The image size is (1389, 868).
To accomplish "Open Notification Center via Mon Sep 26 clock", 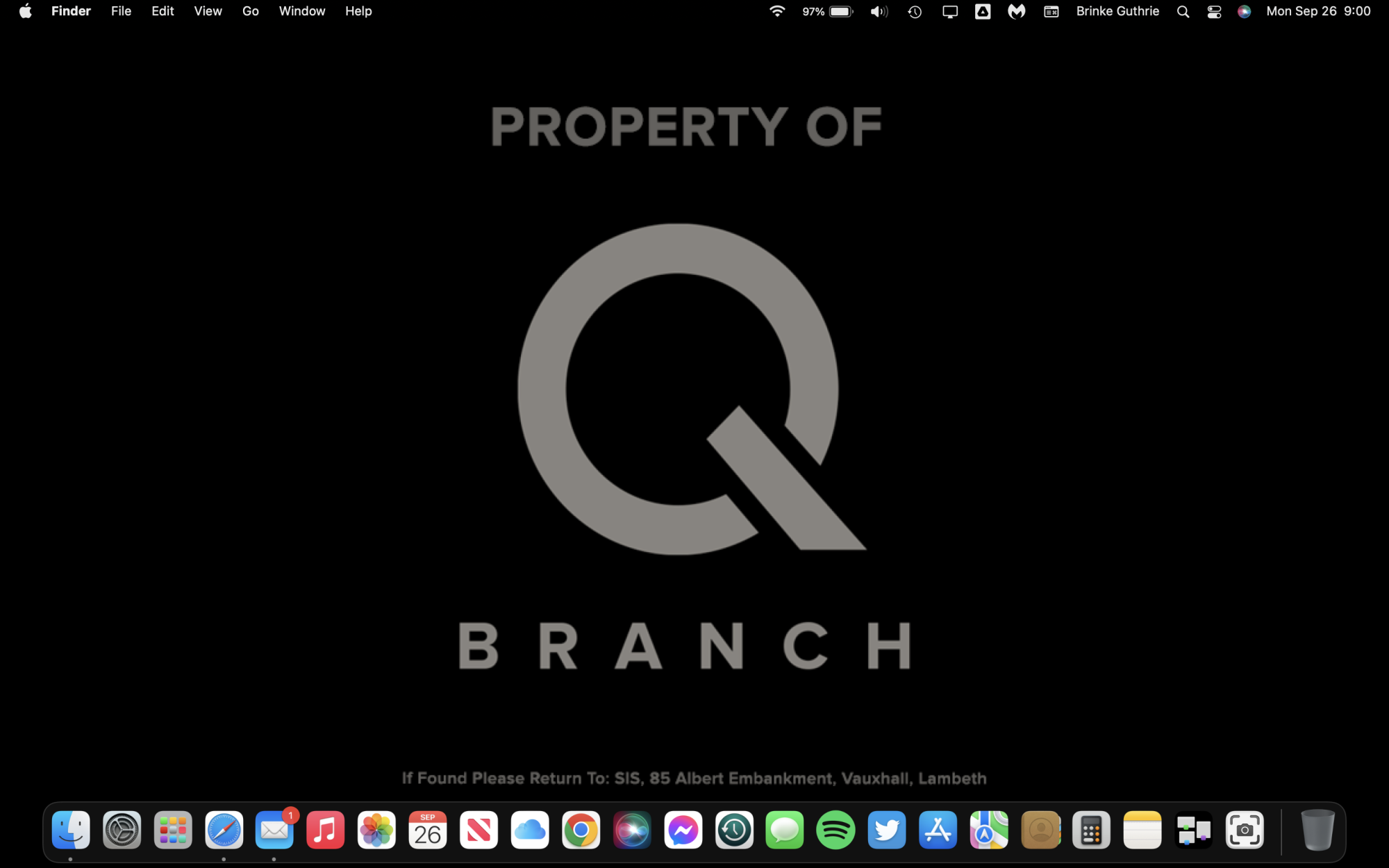I will point(1318,11).
